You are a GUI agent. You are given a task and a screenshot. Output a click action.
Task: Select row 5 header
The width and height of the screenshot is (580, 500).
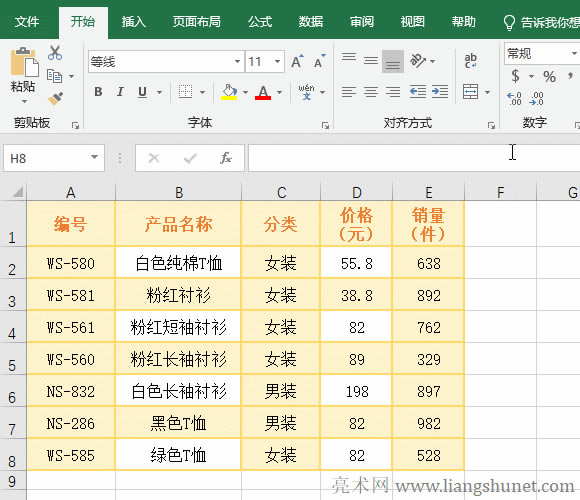(x=12, y=359)
